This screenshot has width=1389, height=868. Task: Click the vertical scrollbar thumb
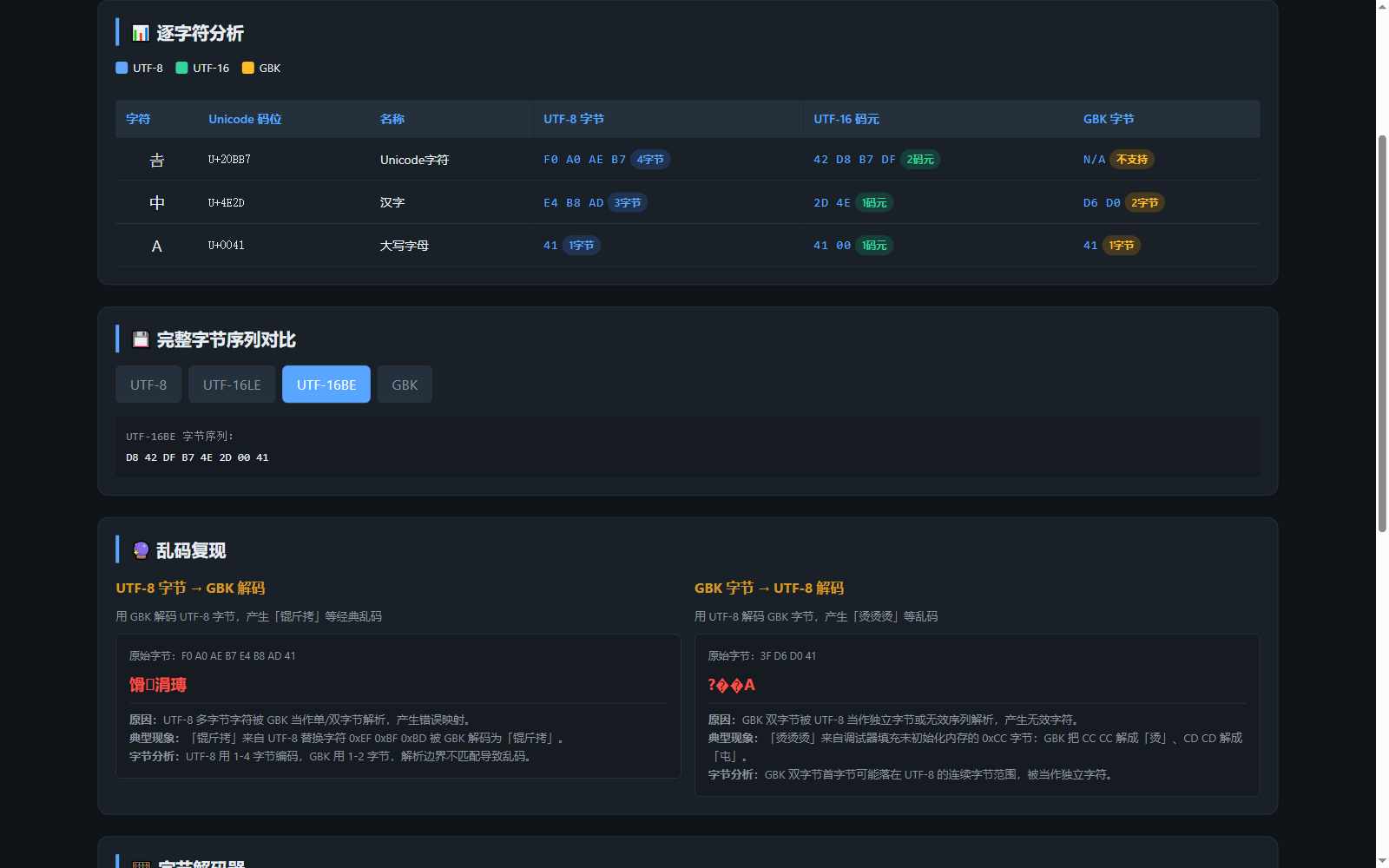[1382, 334]
